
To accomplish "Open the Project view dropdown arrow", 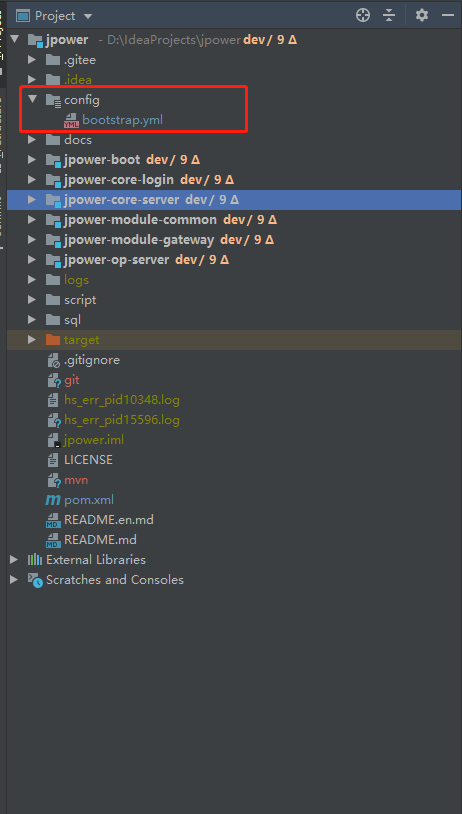I will 88,16.
